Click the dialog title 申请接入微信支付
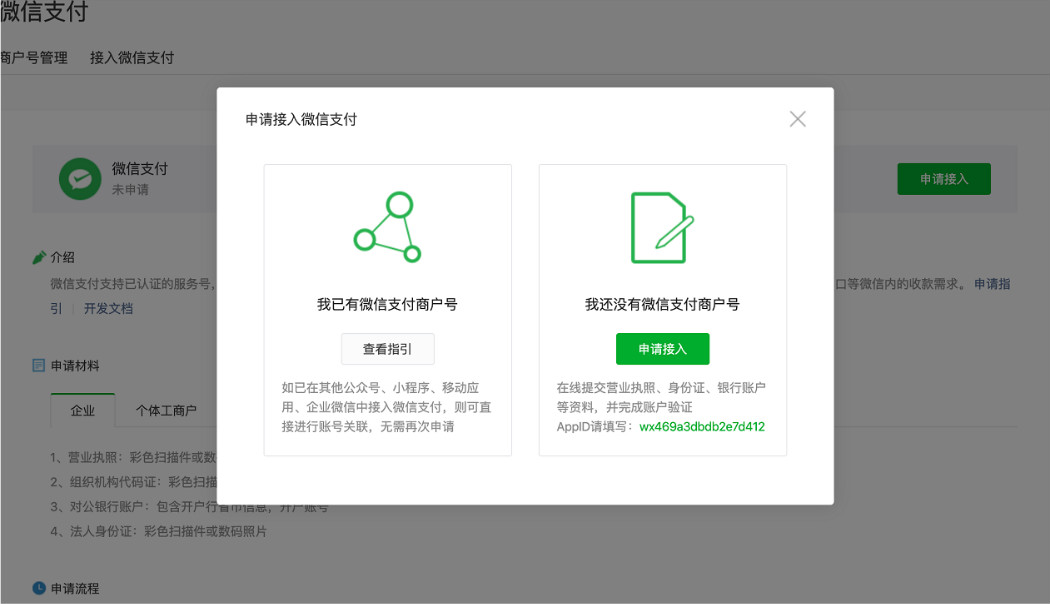Image resolution: width=1050 pixels, height=604 pixels. 301,120
